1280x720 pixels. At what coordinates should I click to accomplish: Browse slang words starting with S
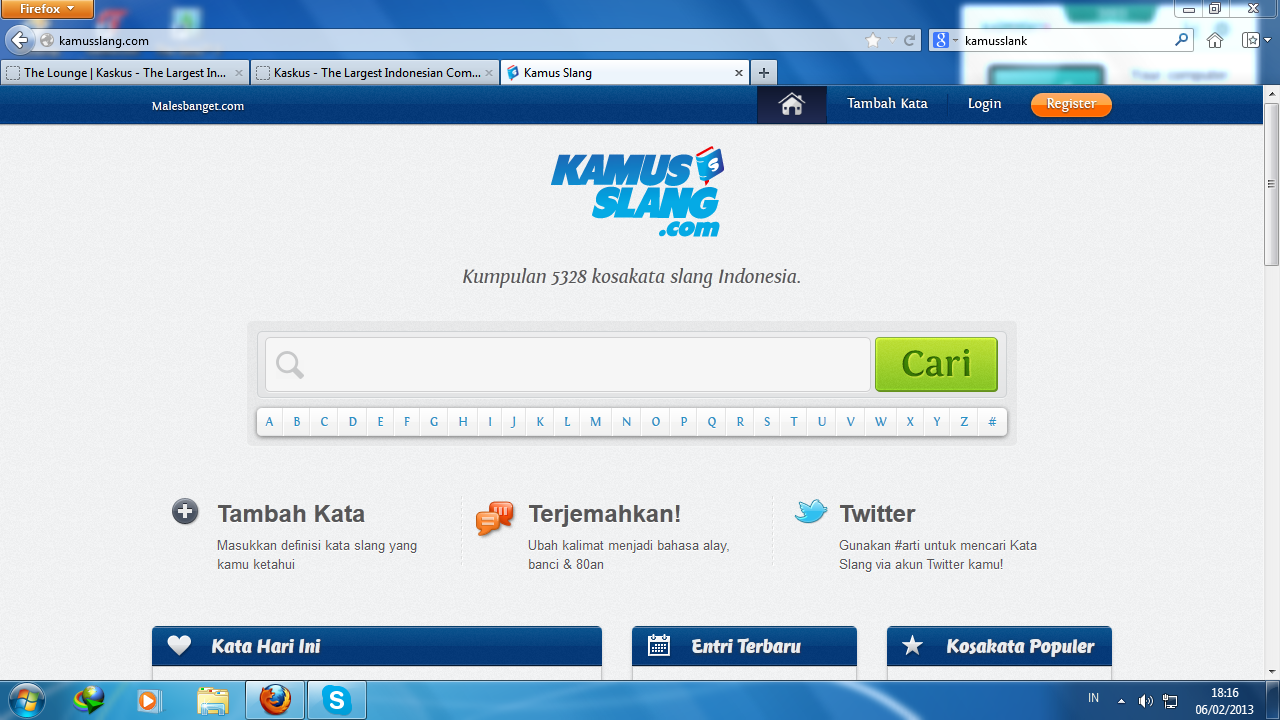tap(767, 422)
